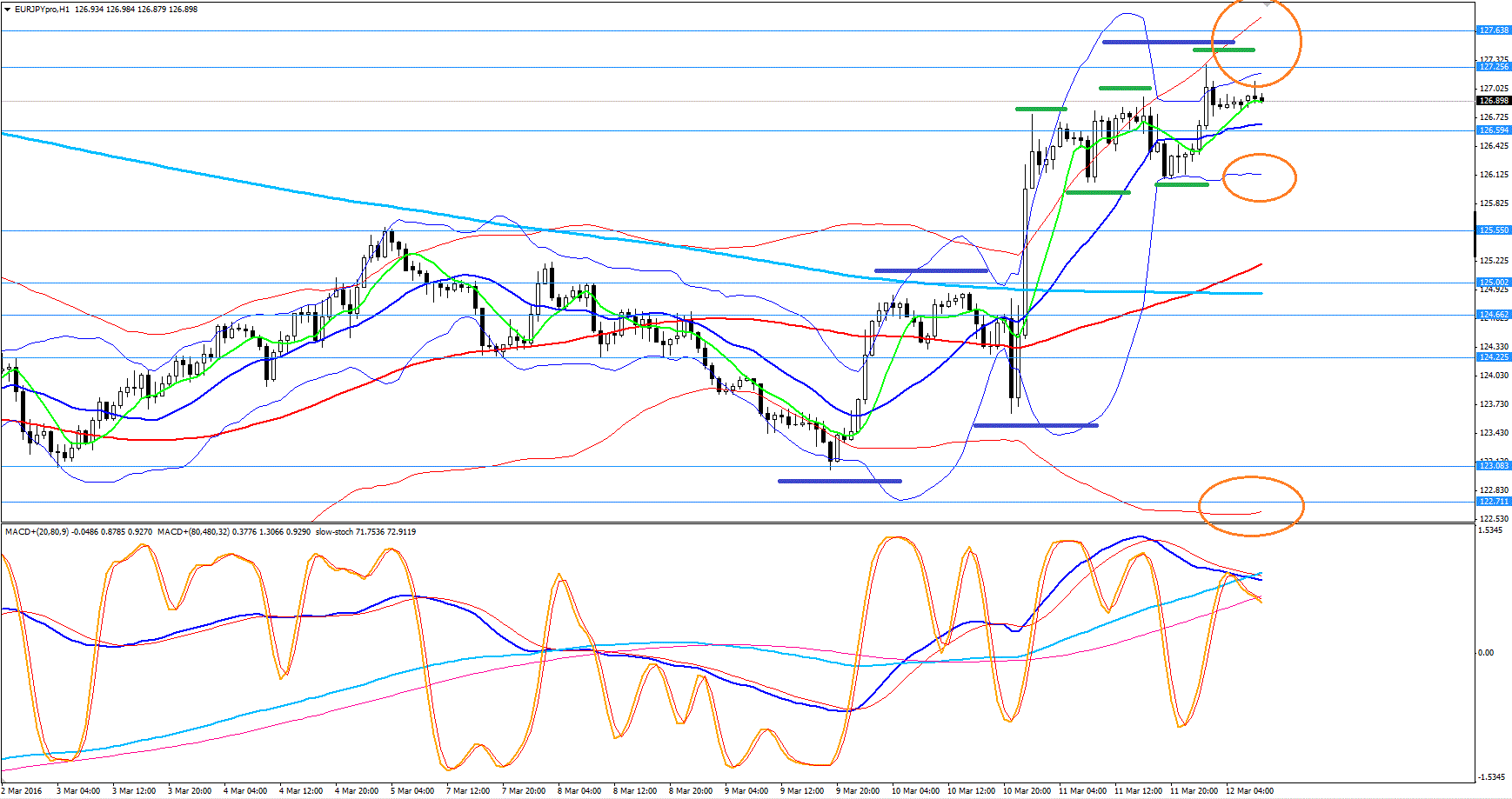Click the 123.430 price scale value
This screenshot has height=799, width=1512.
pos(1494,433)
